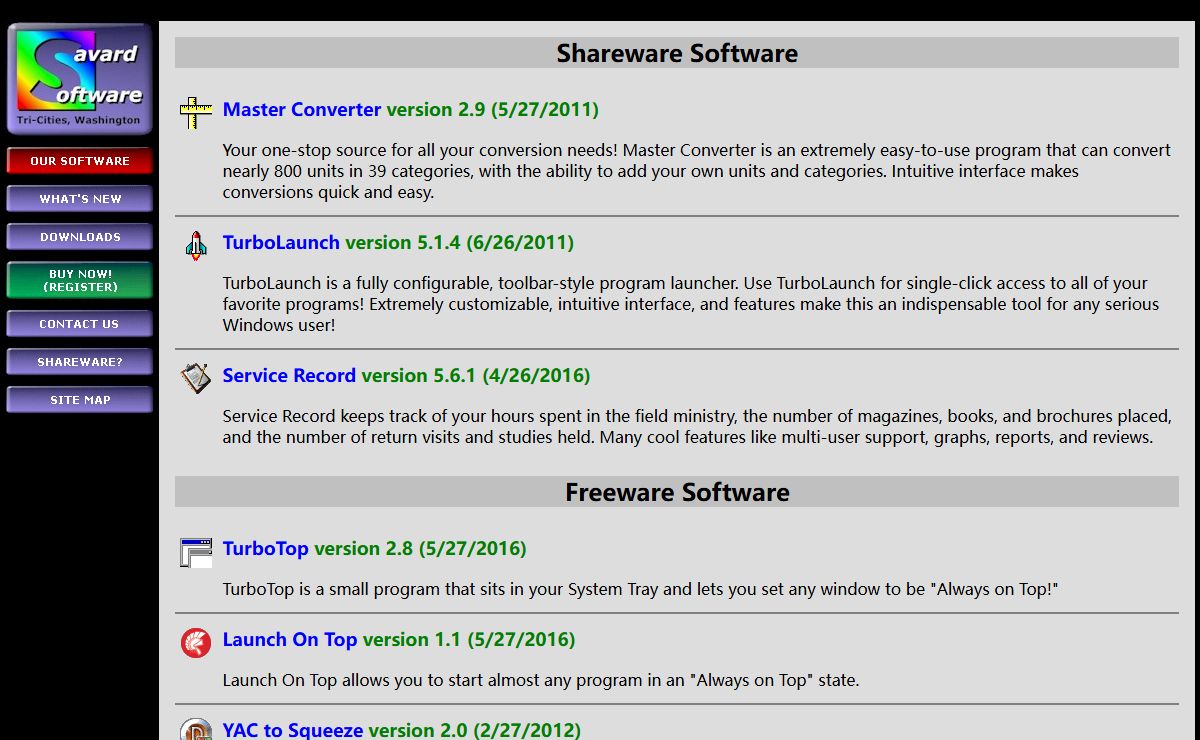1200x740 pixels.
Task: Open the What's New page
Action: (x=80, y=199)
